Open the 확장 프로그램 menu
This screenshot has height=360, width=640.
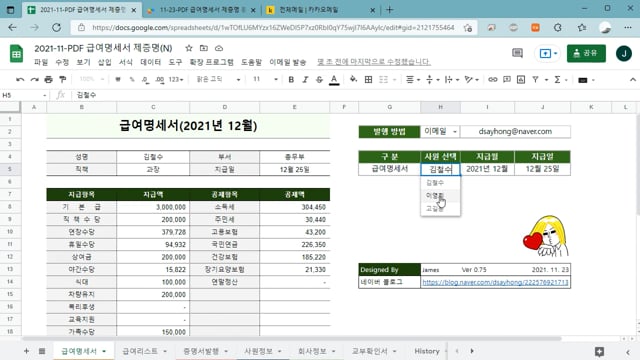click(x=211, y=62)
